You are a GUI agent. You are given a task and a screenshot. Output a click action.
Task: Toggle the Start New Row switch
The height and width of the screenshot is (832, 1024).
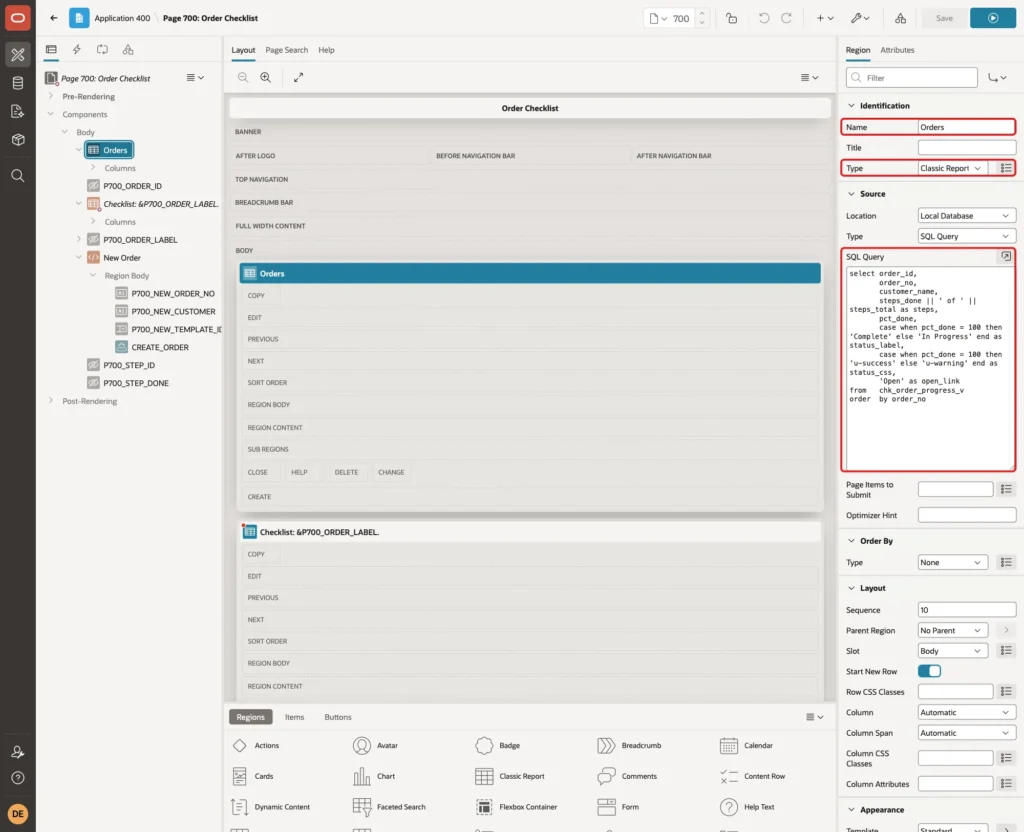929,671
